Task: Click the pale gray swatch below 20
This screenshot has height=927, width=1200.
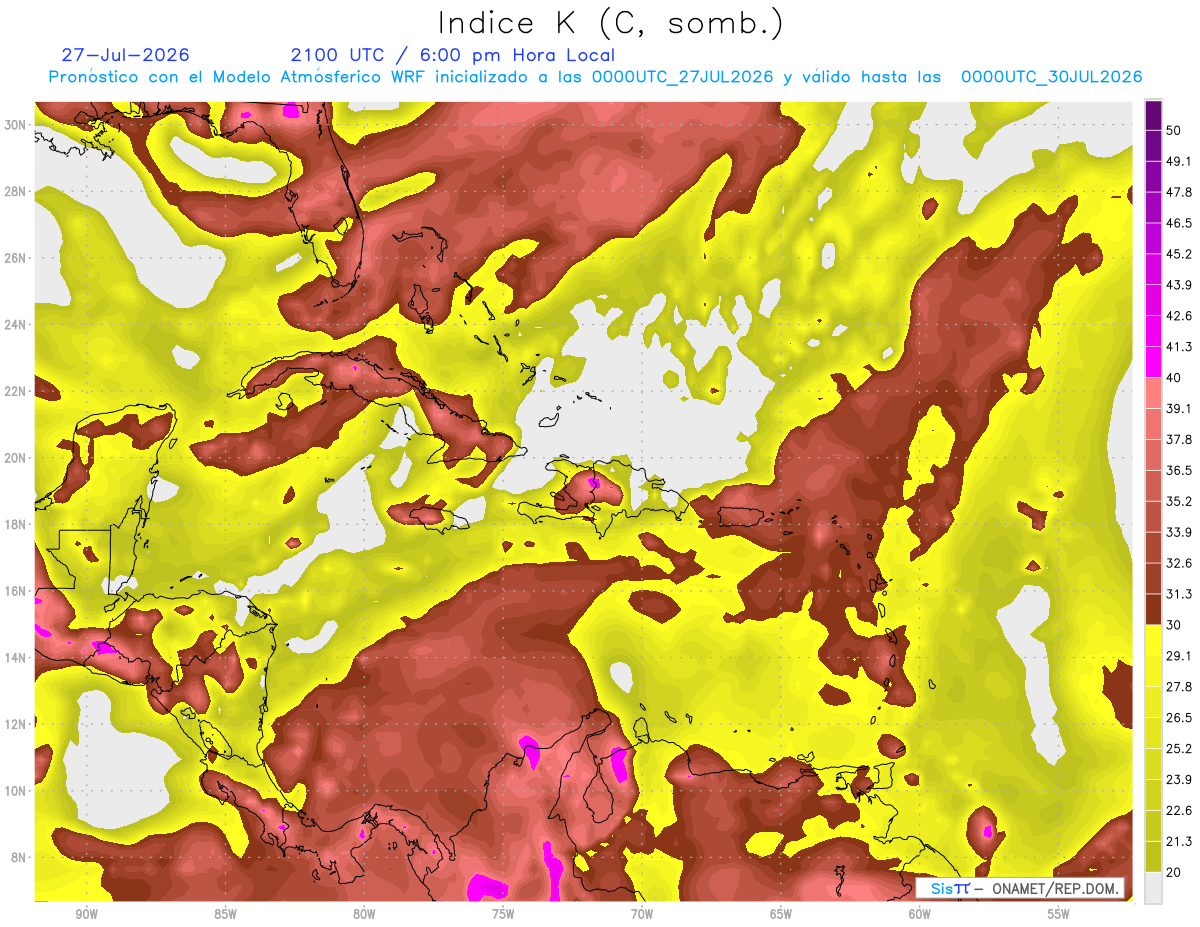Action: (1153, 888)
